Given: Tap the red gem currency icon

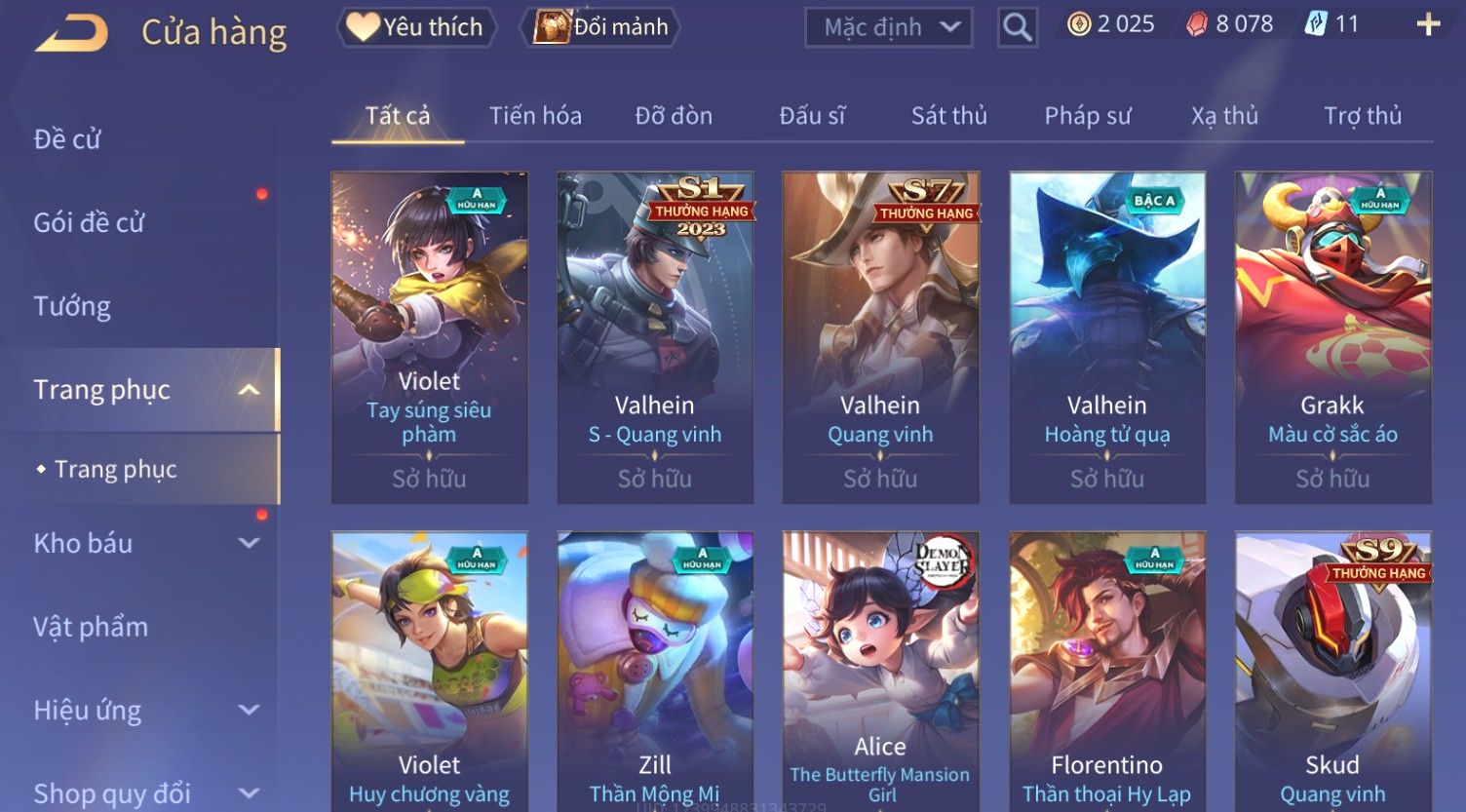Looking at the screenshot, I should tap(1197, 24).
